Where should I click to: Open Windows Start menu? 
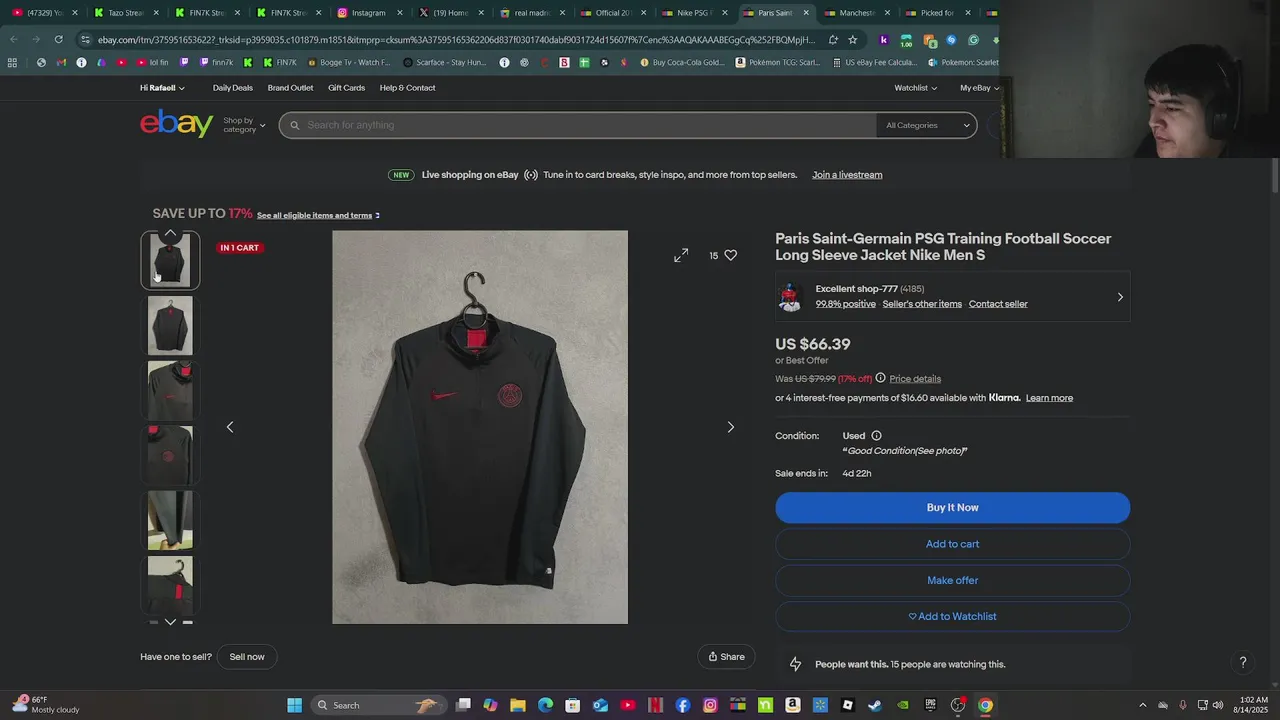click(x=295, y=705)
